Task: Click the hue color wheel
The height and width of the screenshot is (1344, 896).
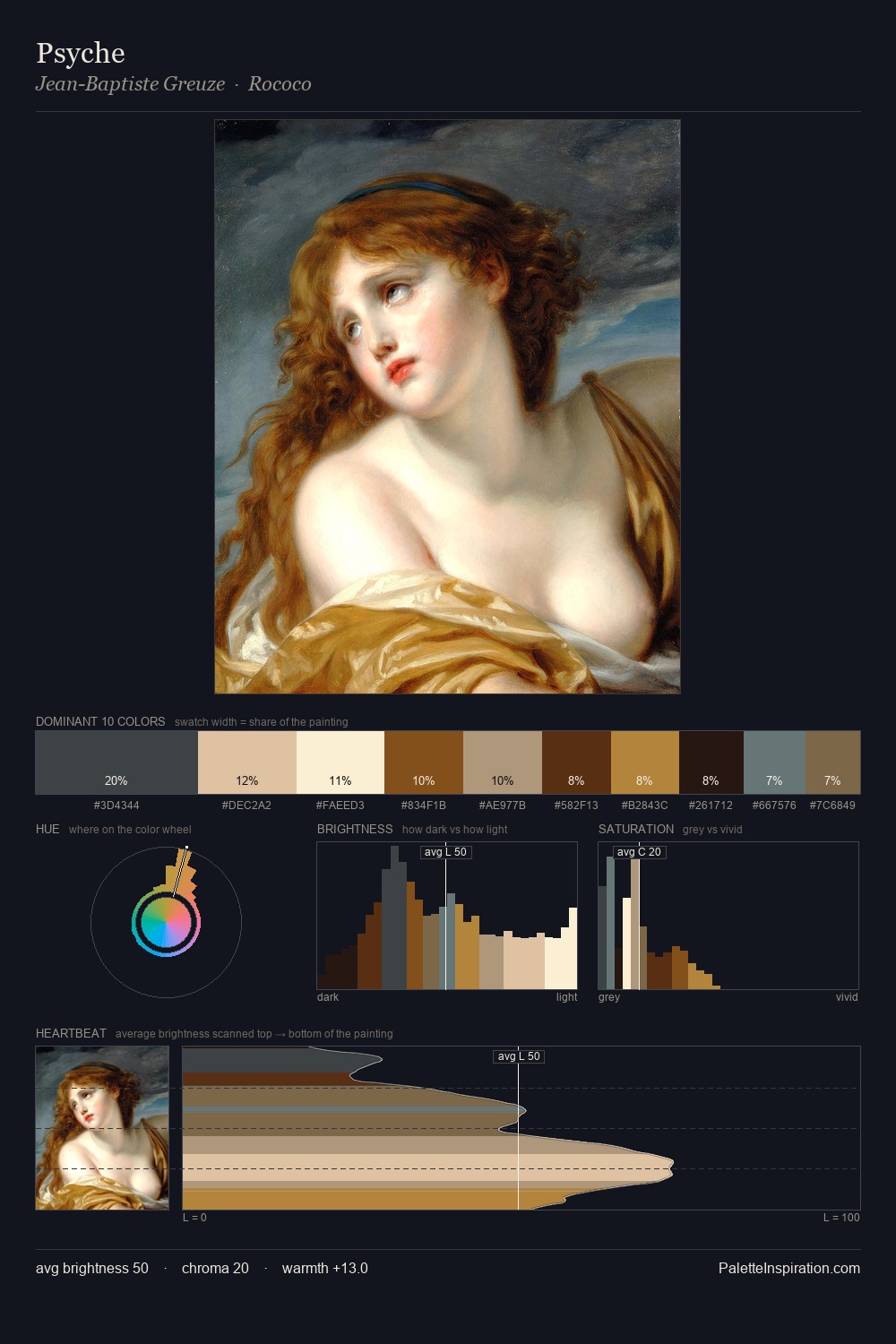Action: click(x=166, y=922)
